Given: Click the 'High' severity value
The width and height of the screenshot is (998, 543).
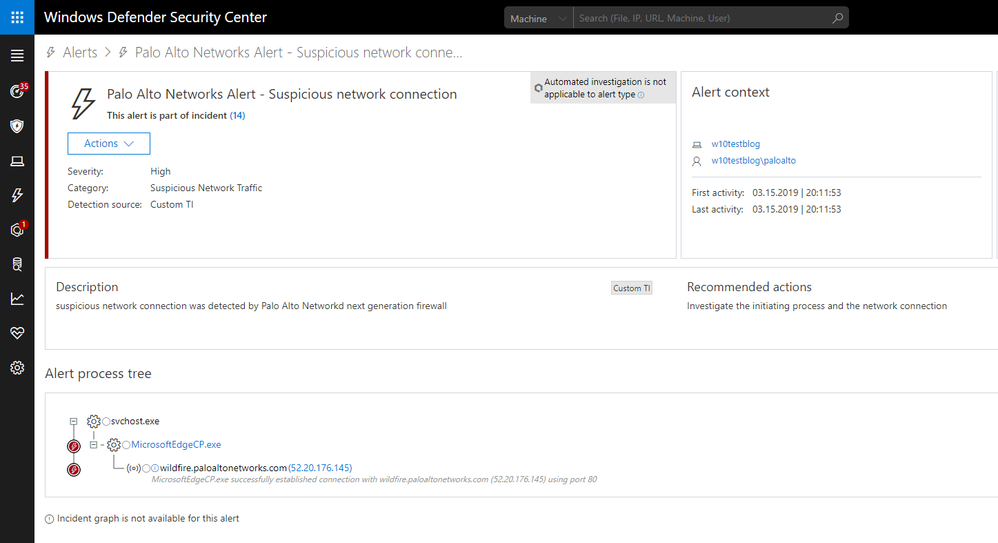Looking at the screenshot, I should 160,171.
